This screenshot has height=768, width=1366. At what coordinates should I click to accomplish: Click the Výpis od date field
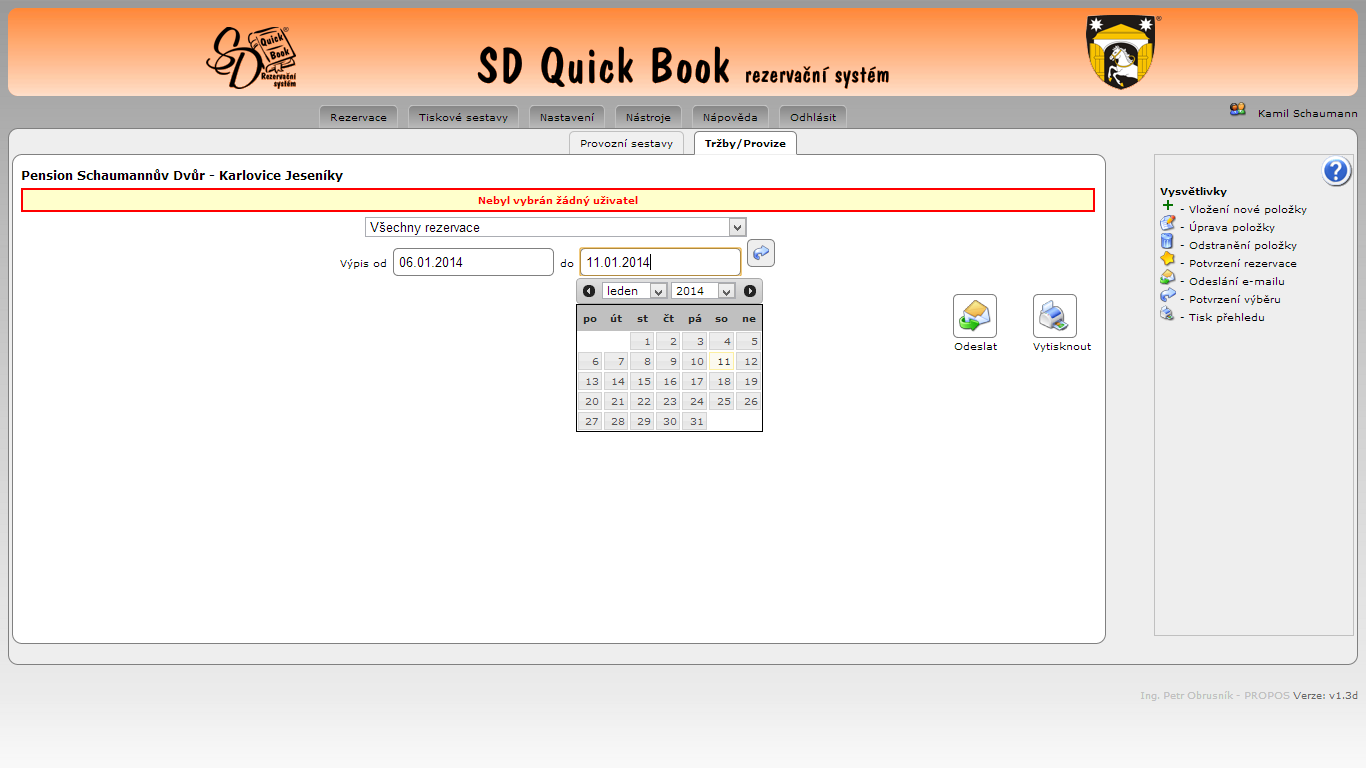pos(473,262)
